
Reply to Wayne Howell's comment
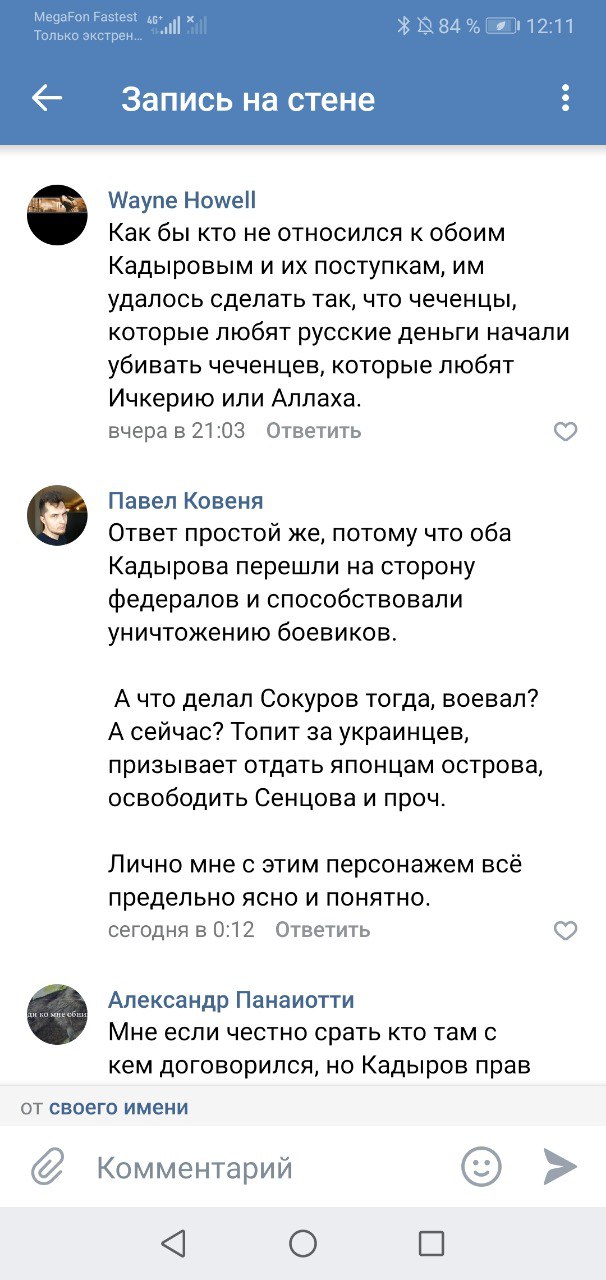(313, 431)
